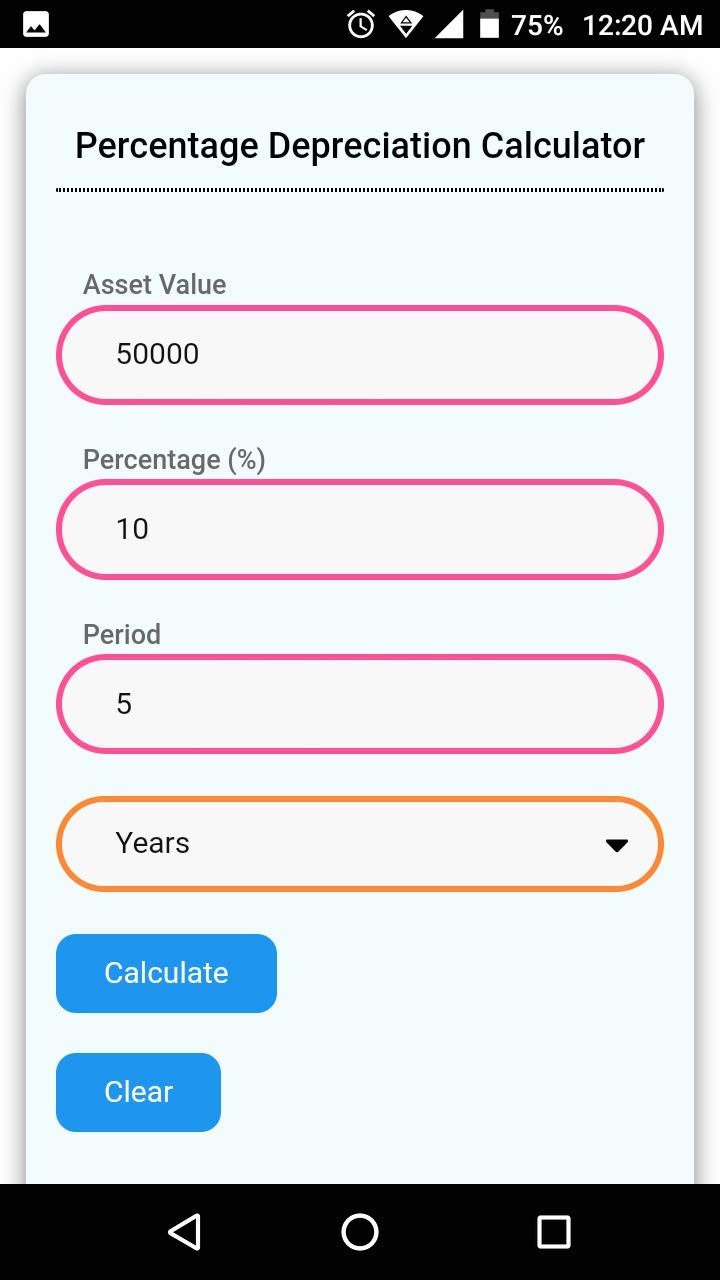Tap the Period label text
Image resolution: width=720 pixels, height=1280 pixels.
coord(122,635)
